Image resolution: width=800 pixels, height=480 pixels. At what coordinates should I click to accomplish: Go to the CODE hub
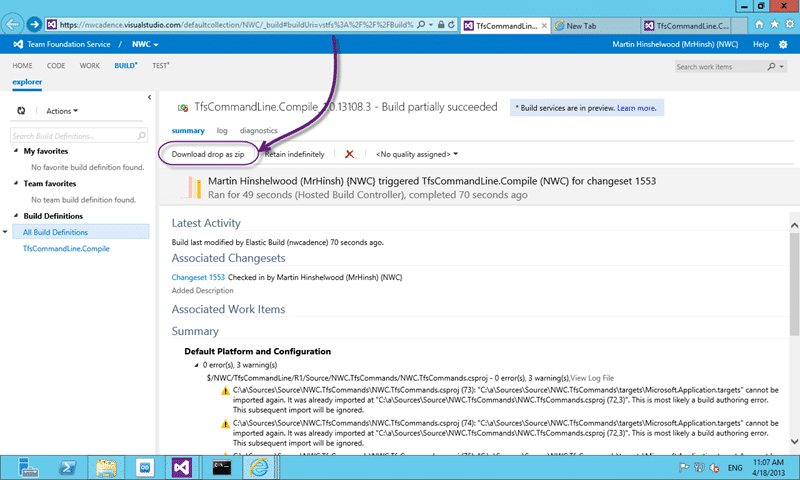(x=56, y=66)
